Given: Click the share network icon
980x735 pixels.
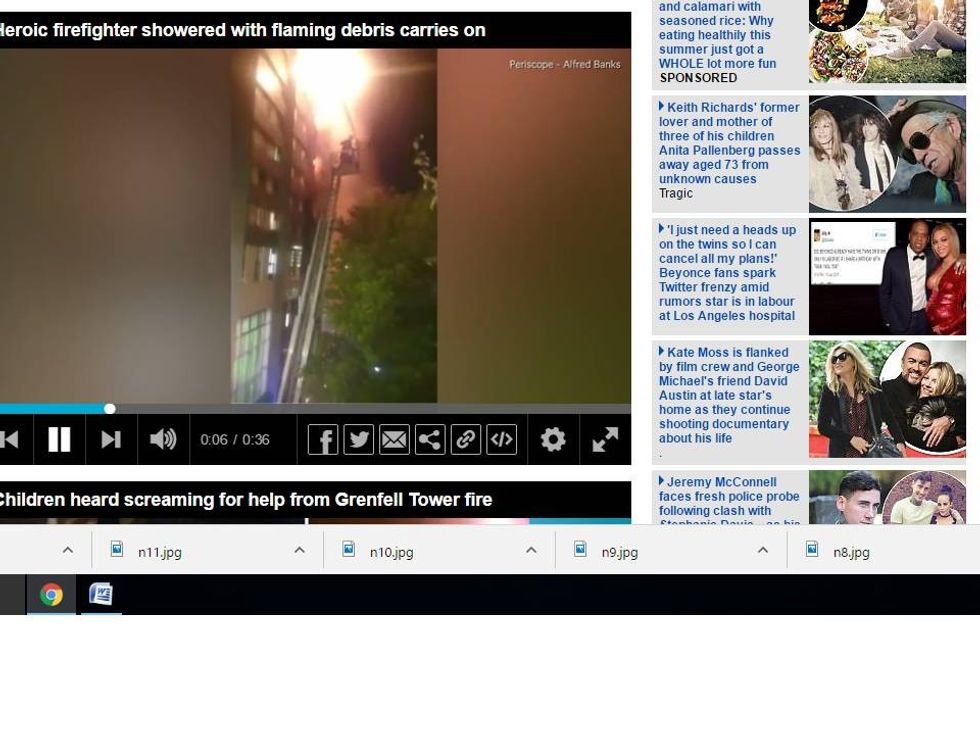Looking at the screenshot, I should coord(430,439).
